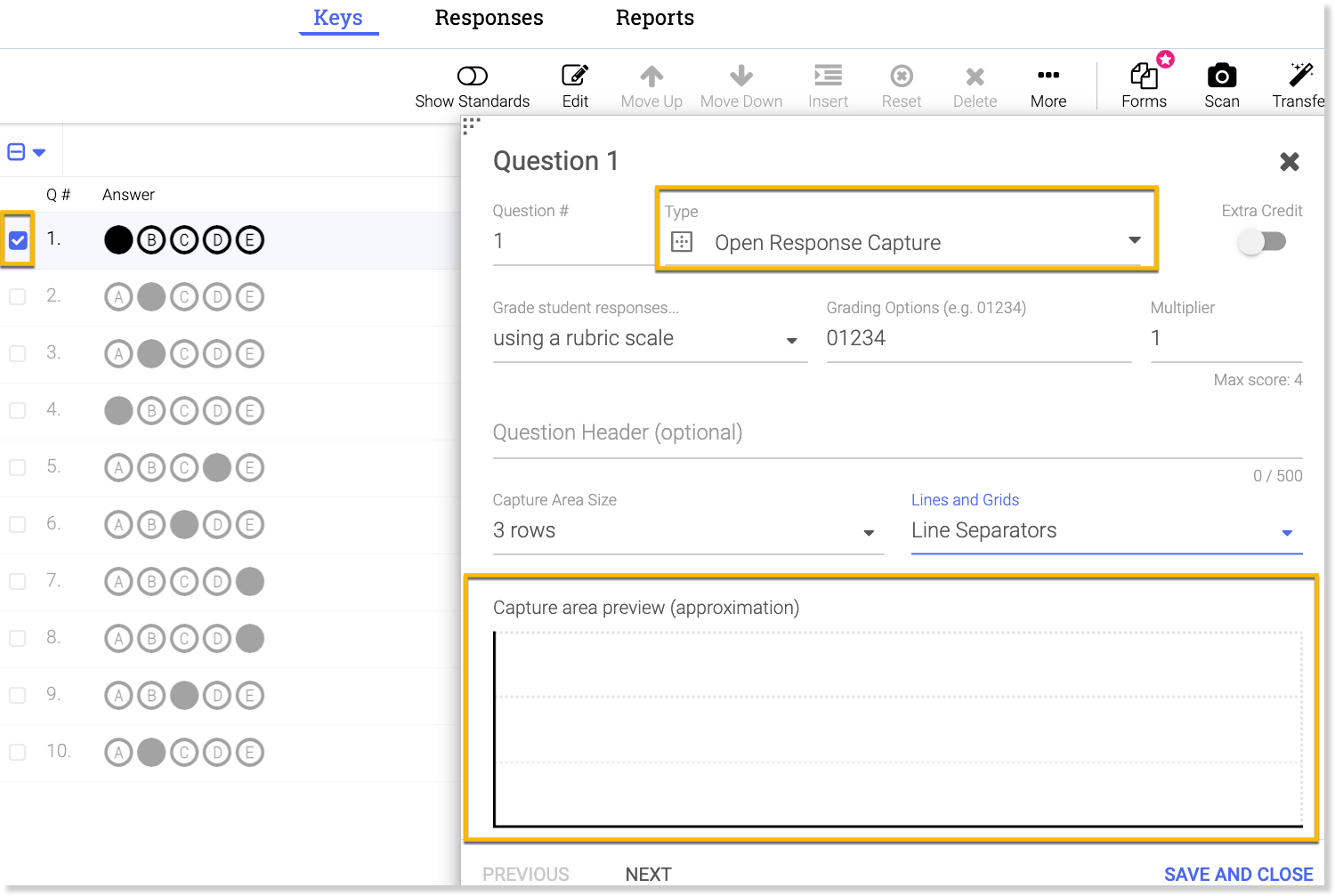Click the NEXT button
This screenshot has width=1335, height=896.
tap(648, 874)
